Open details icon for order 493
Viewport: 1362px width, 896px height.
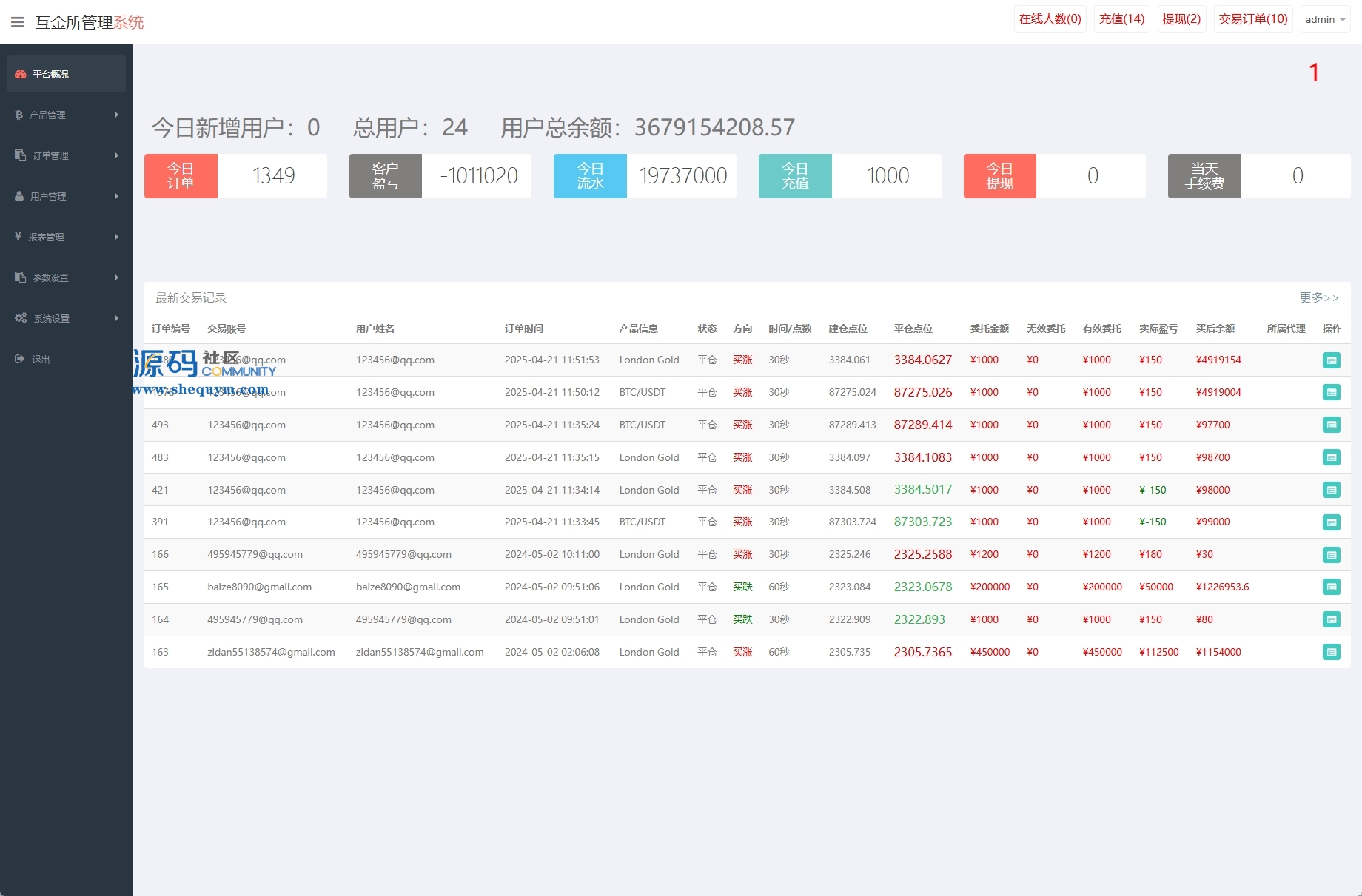pyautogui.click(x=1331, y=425)
